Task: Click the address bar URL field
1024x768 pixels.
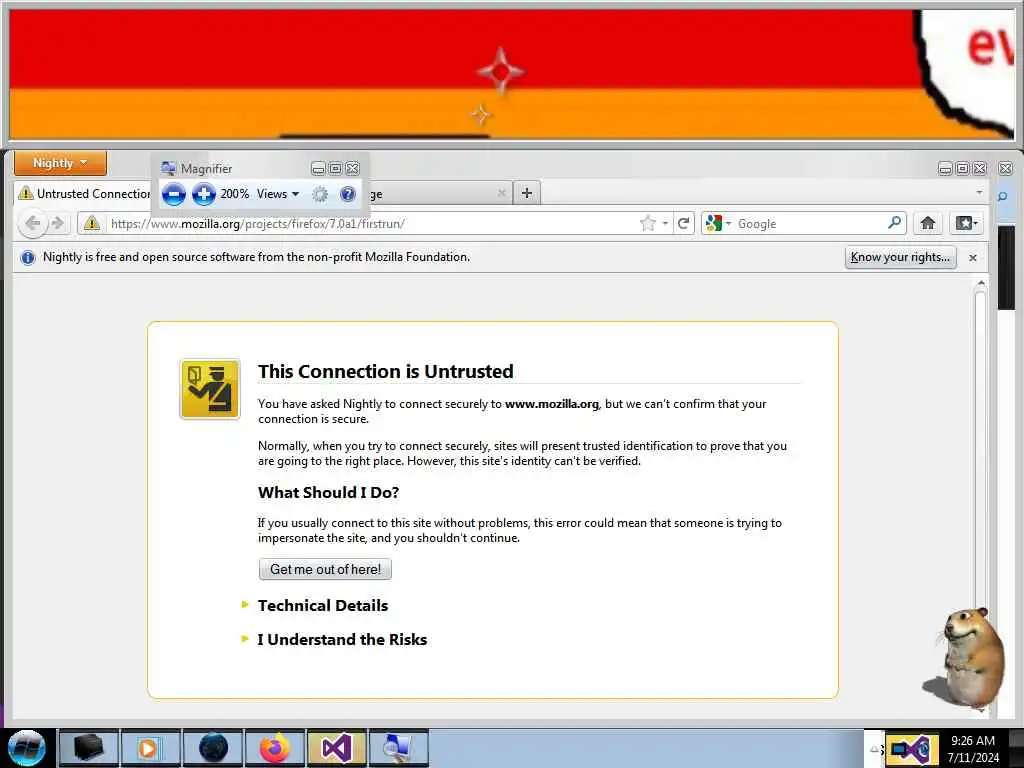Action: pyautogui.click(x=372, y=223)
